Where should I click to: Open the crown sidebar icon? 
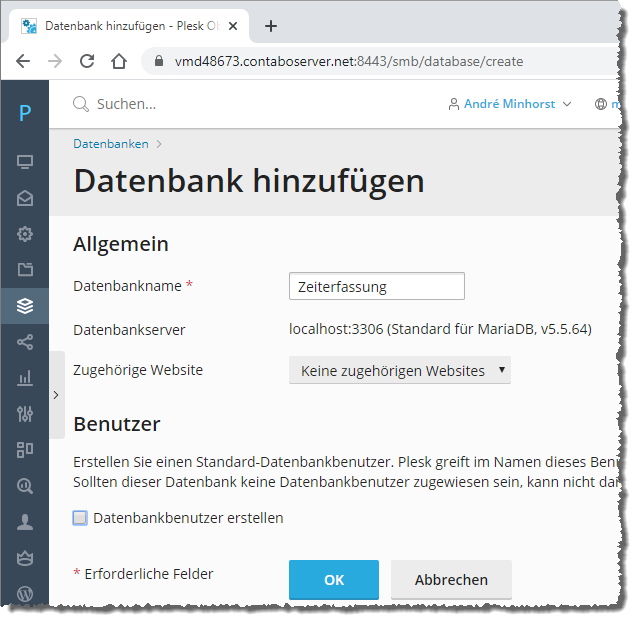(x=25, y=558)
